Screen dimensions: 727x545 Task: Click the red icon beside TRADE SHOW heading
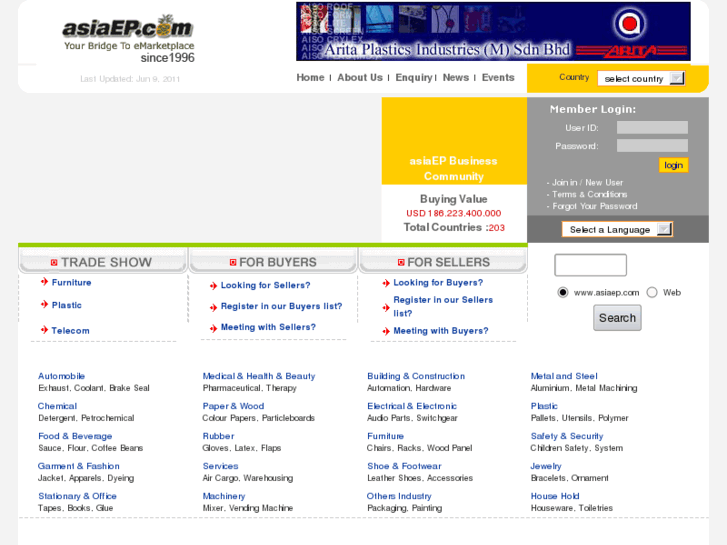(54, 263)
